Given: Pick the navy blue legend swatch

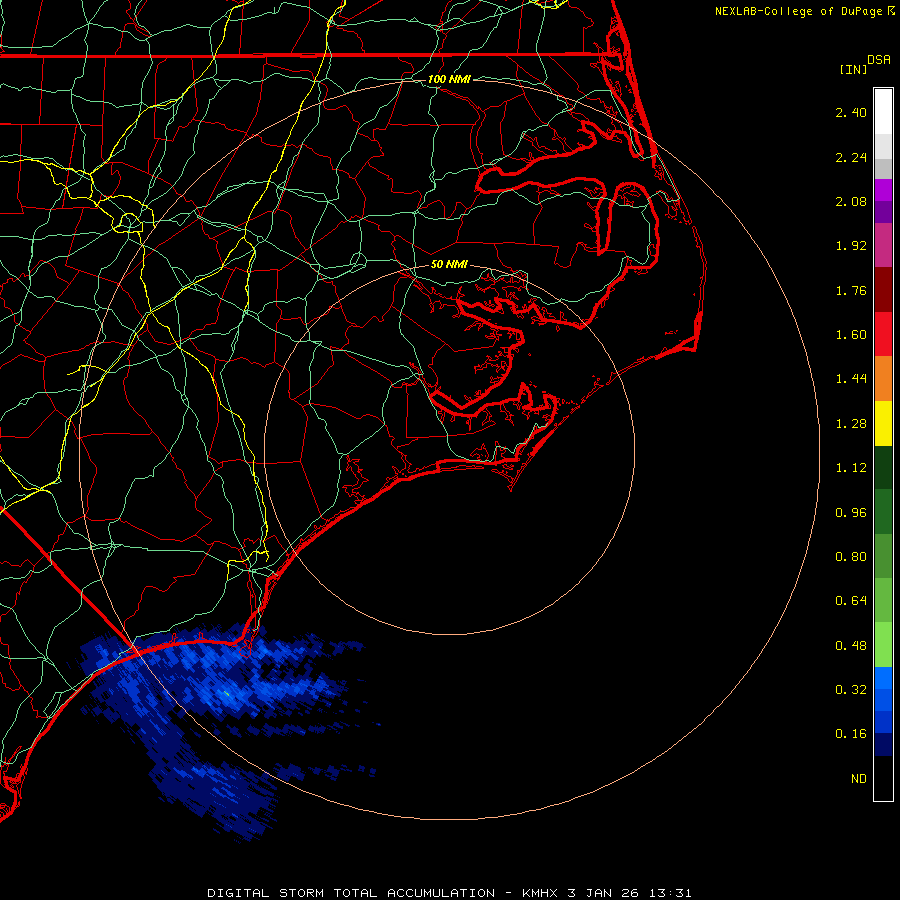Looking at the screenshot, I should click(883, 745).
